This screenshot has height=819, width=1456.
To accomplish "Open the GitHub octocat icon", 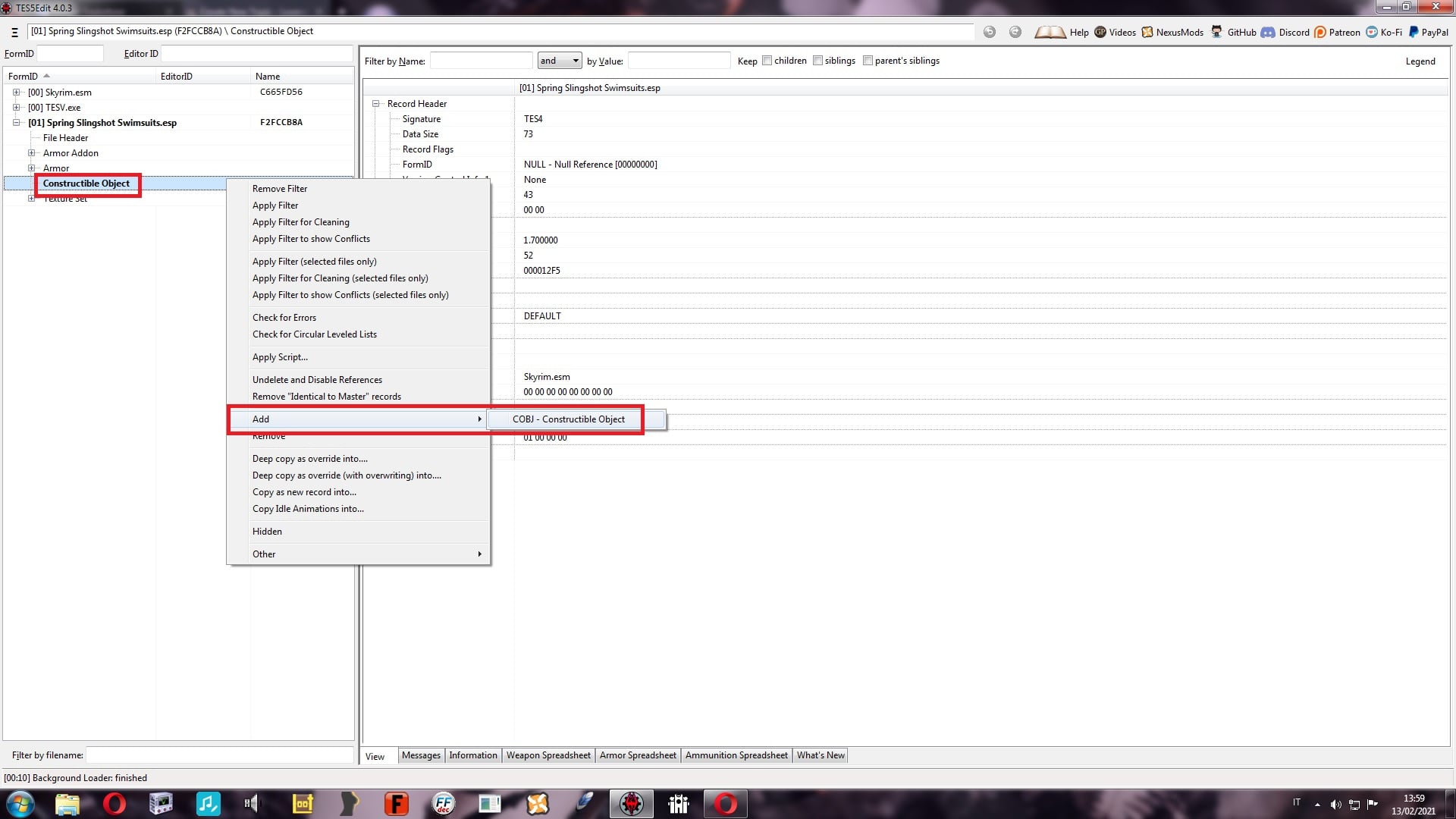I will click(x=1216, y=32).
